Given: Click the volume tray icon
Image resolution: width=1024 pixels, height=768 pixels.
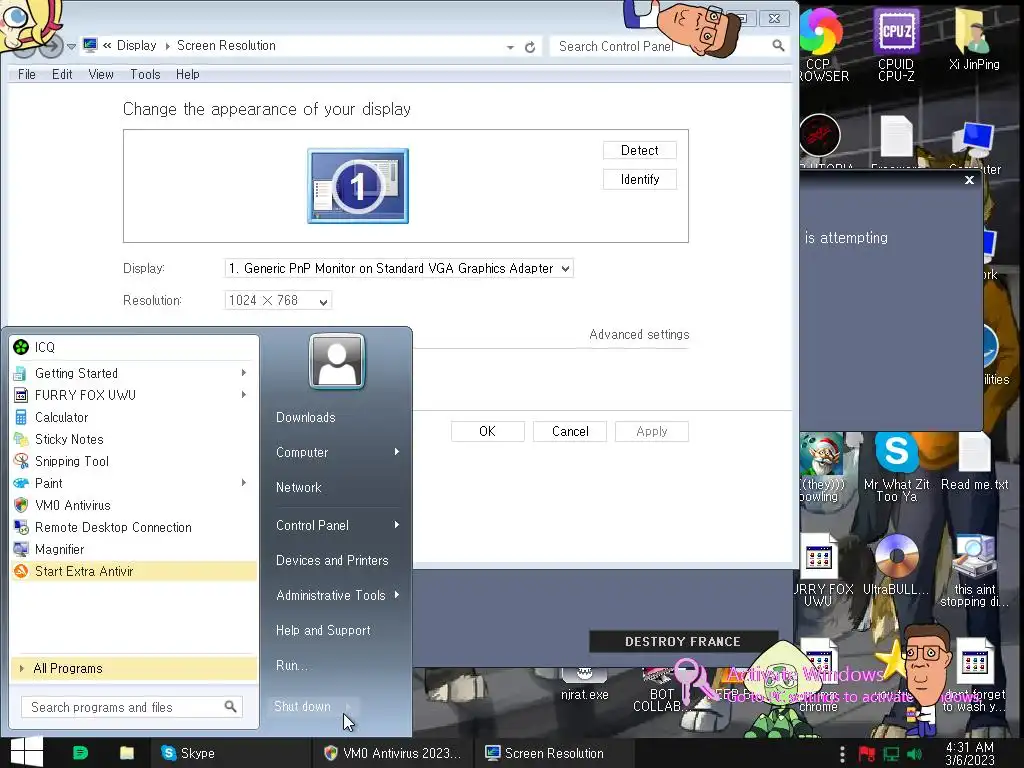Looking at the screenshot, I should 914,754.
